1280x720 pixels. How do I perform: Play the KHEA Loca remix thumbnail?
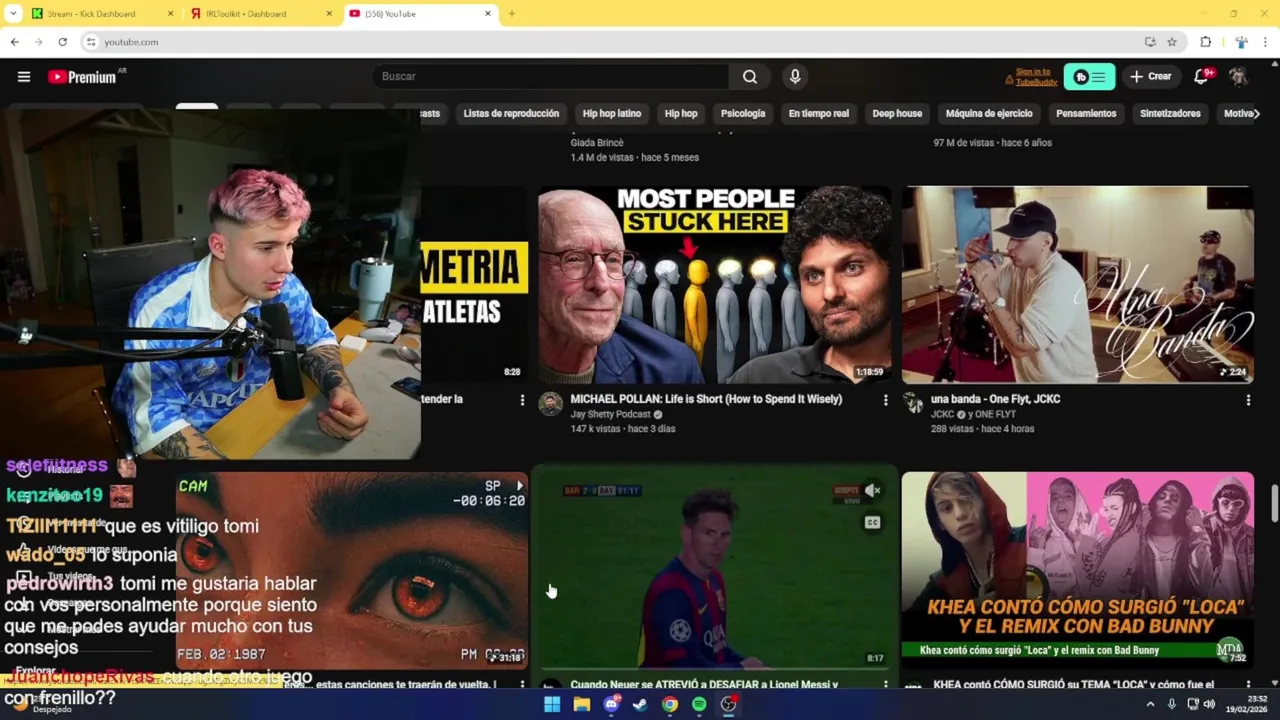click(1077, 569)
